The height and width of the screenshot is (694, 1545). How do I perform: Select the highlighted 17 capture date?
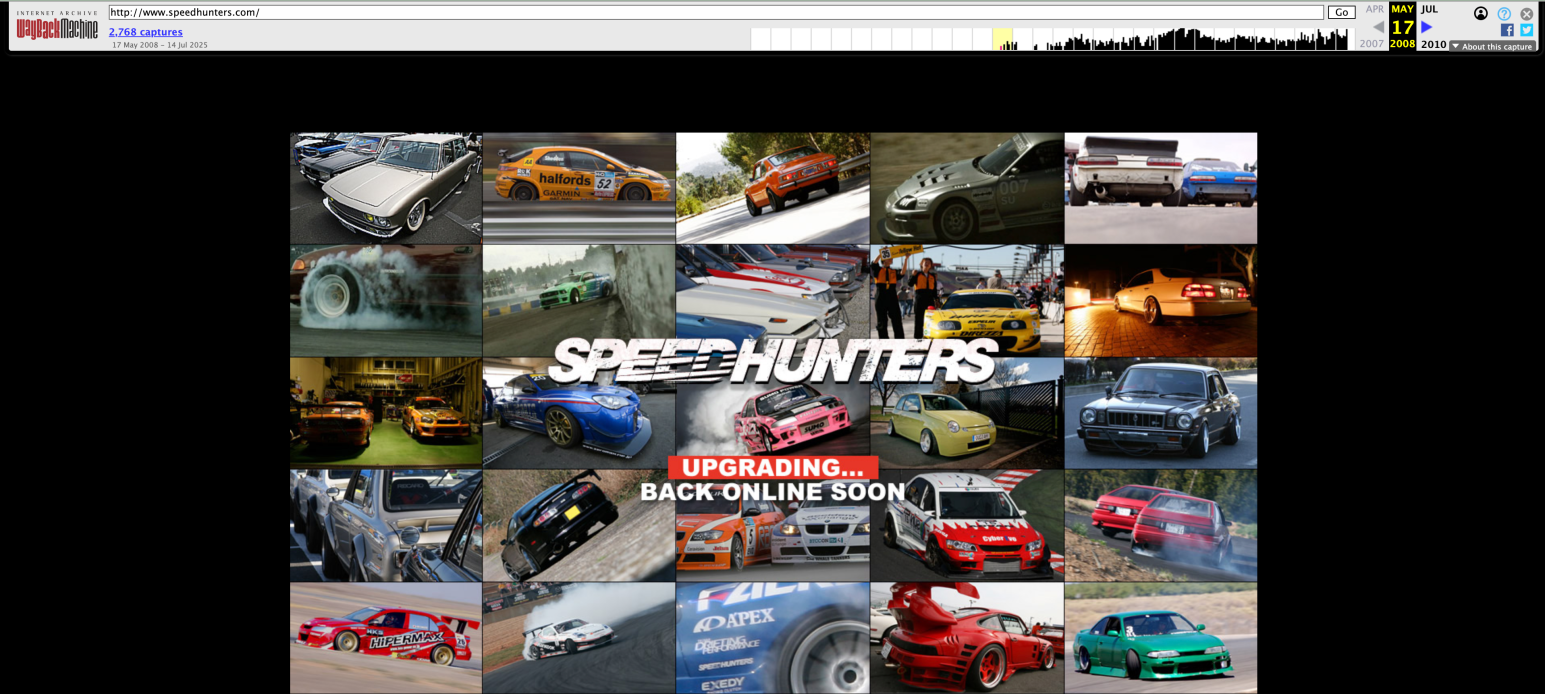click(x=1401, y=27)
